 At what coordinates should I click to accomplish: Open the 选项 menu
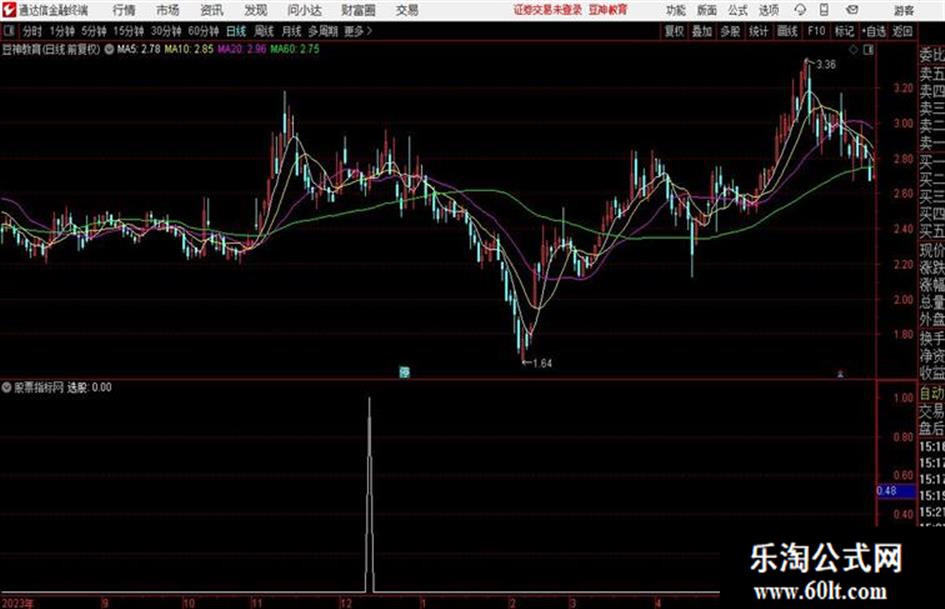[x=768, y=10]
